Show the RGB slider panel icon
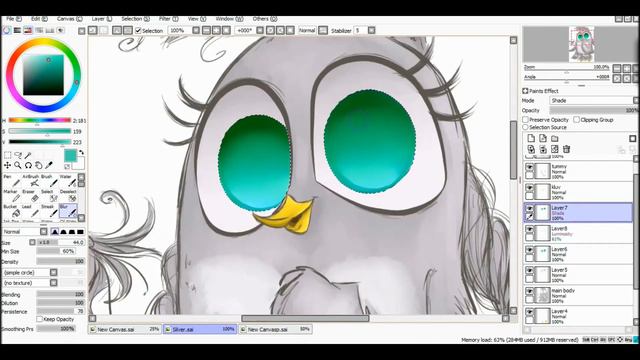The image size is (640, 360). click(x=17, y=30)
